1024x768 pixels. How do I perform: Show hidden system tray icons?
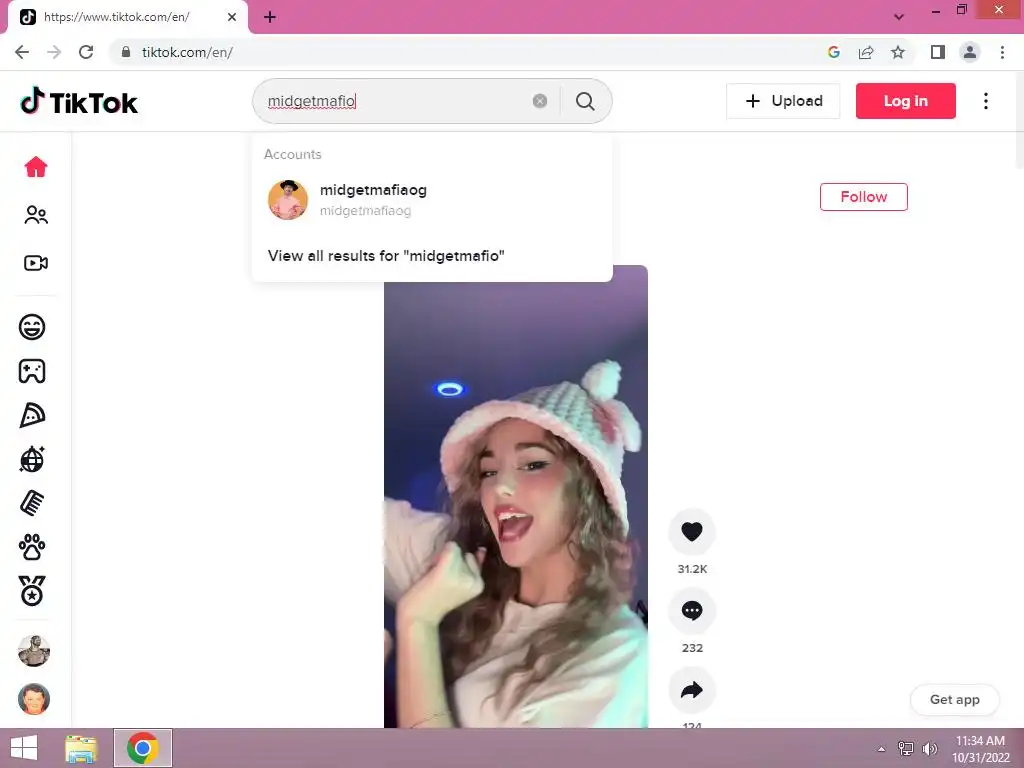click(881, 749)
